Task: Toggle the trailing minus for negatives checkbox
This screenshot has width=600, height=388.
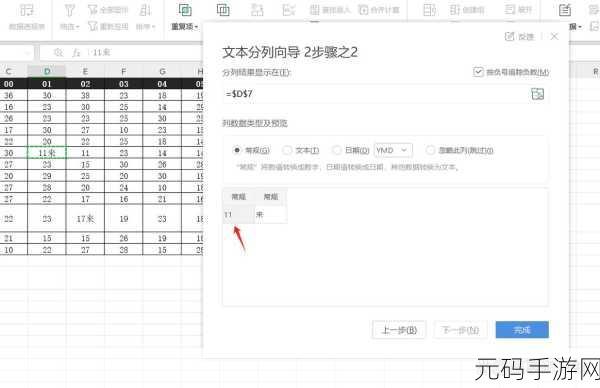Action: (x=478, y=72)
